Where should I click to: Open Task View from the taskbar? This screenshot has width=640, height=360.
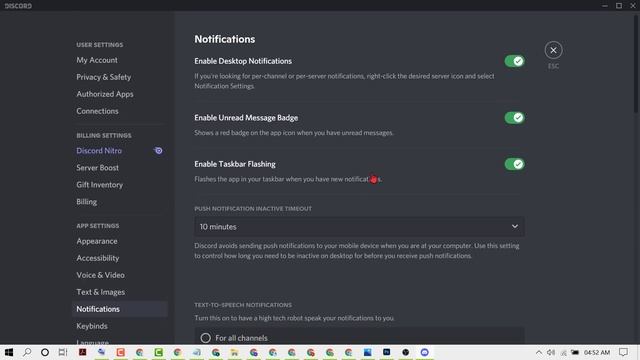(63, 352)
